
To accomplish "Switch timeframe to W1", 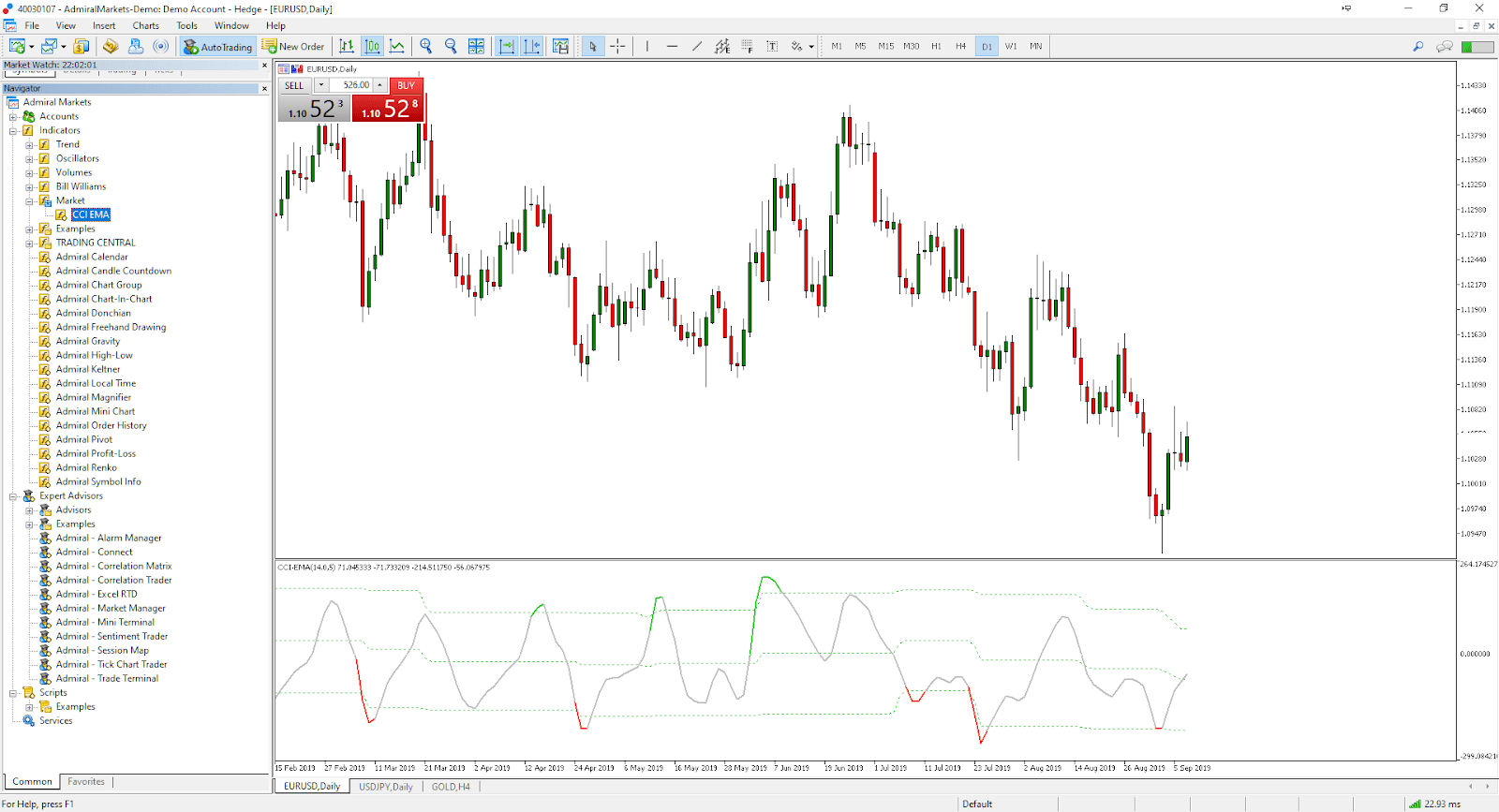I will pyautogui.click(x=1011, y=46).
